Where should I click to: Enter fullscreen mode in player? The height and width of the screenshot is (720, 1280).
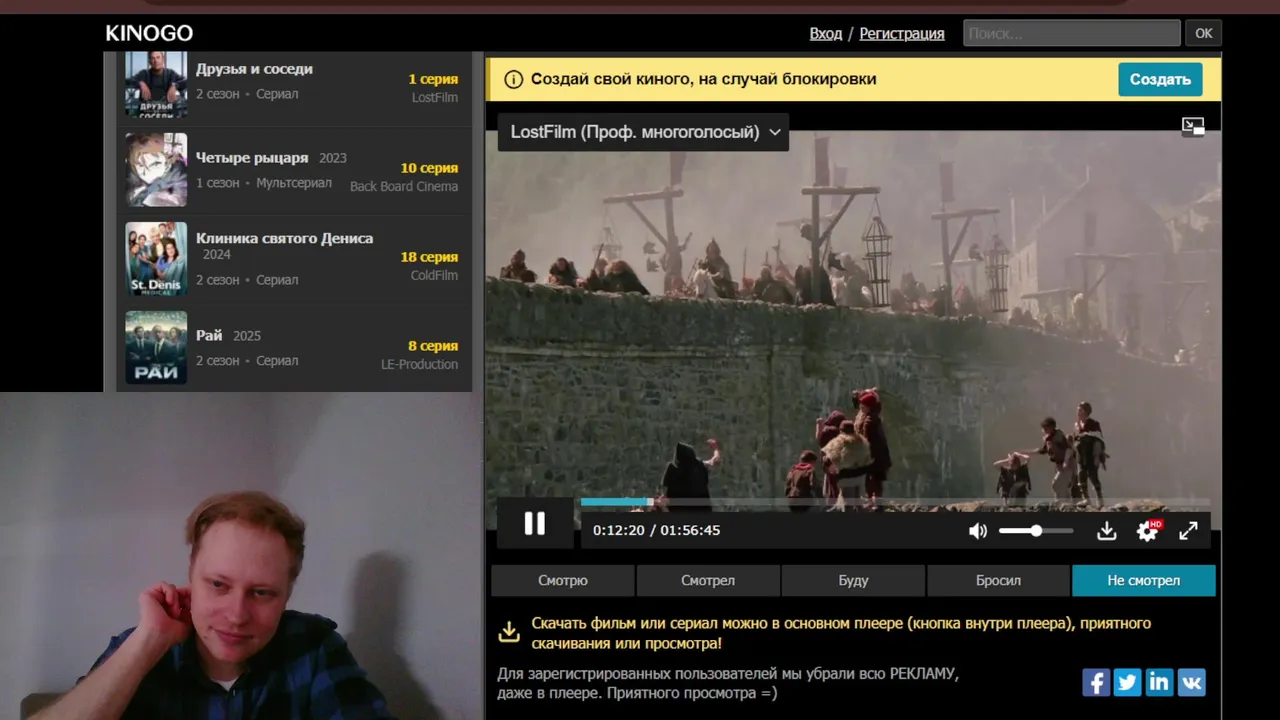[1188, 531]
